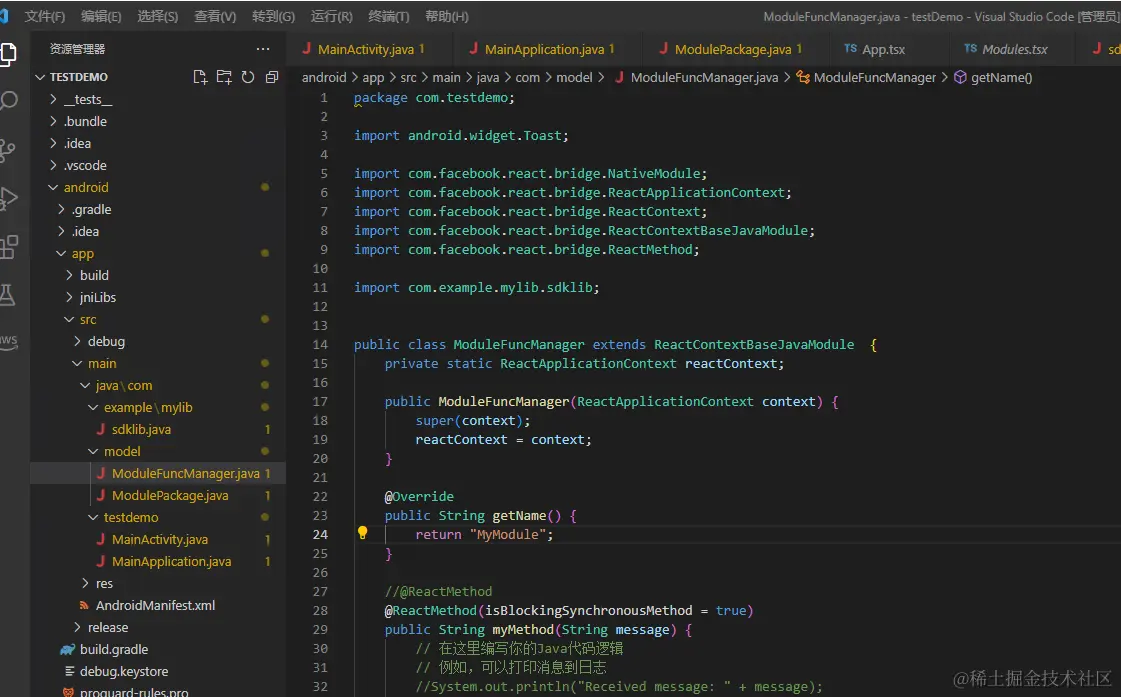
Task: Click getName() in the breadcrumb
Action: click(x=1001, y=77)
